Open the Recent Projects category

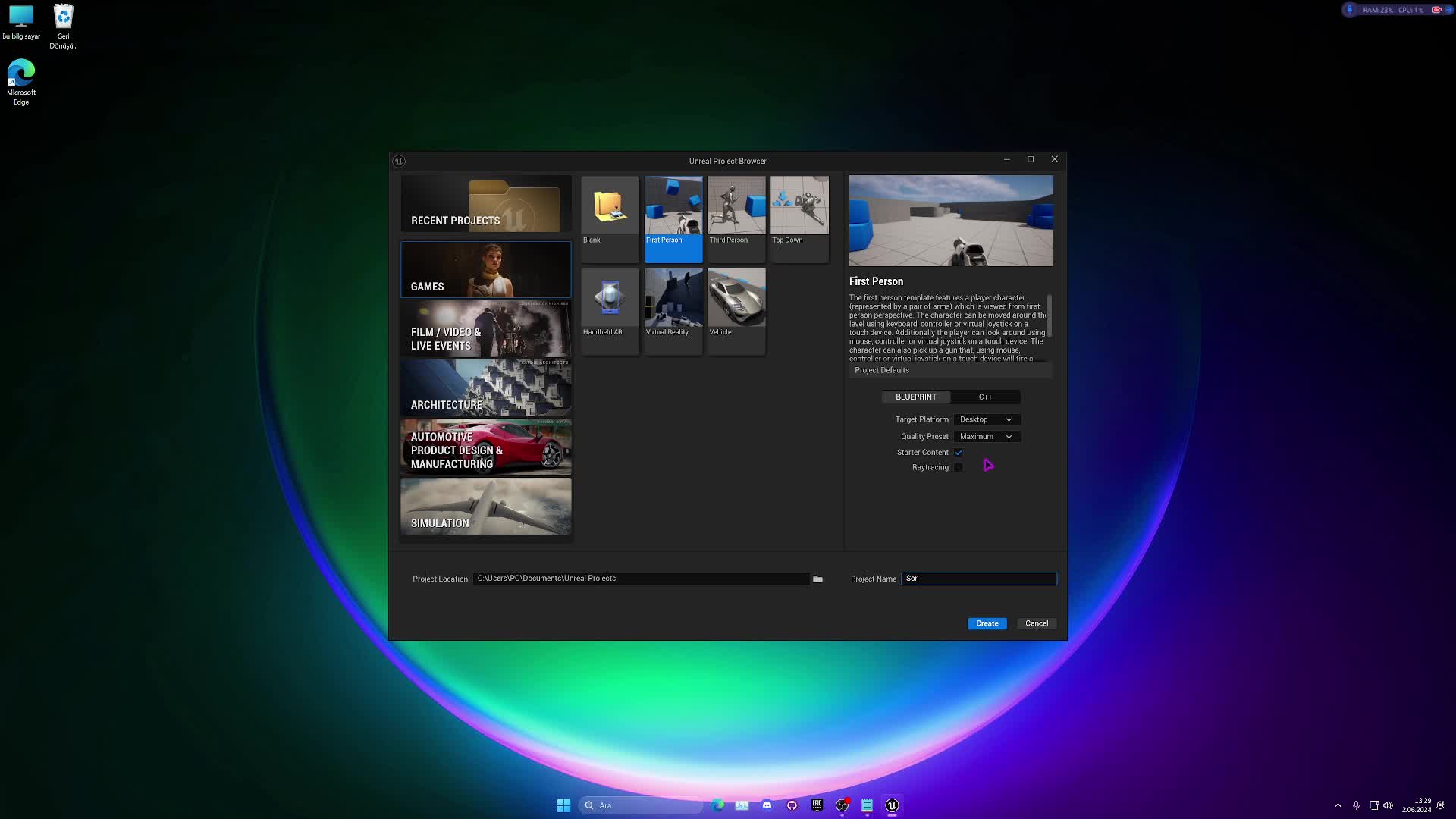click(486, 204)
